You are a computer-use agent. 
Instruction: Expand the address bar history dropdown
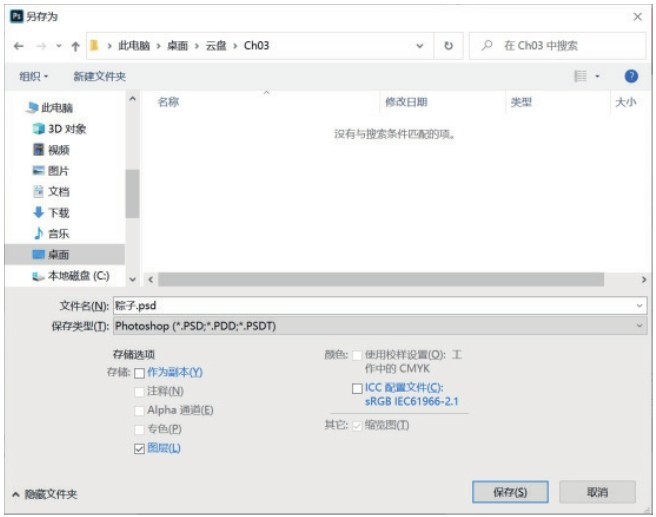[420, 46]
